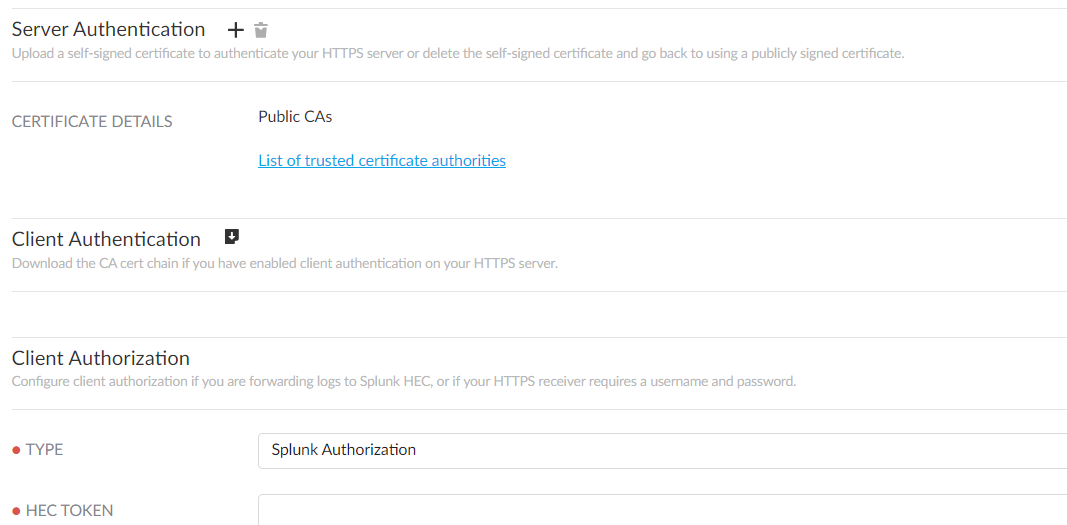Screen dimensions: 1067x525
Task: Click the Server Authentication heading
Action: (108, 30)
